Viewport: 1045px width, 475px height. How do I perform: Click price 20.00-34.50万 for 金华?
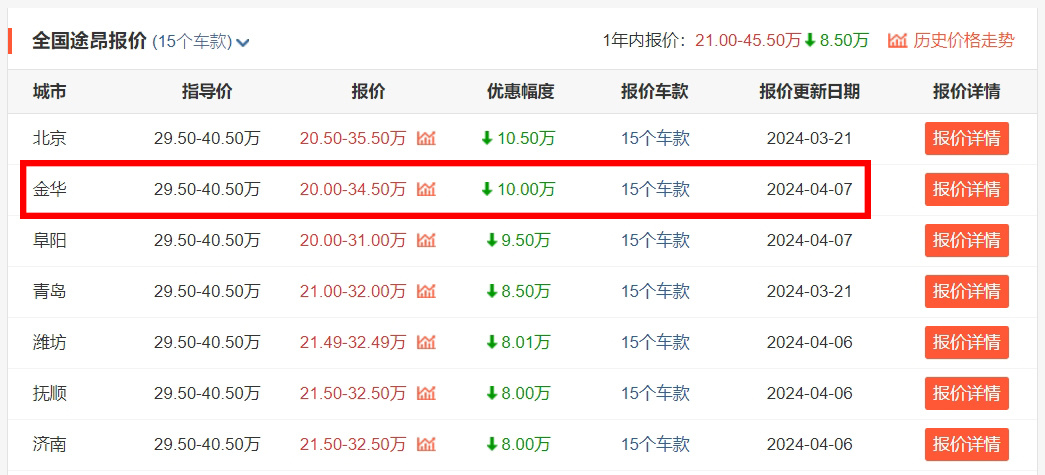(x=353, y=189)
